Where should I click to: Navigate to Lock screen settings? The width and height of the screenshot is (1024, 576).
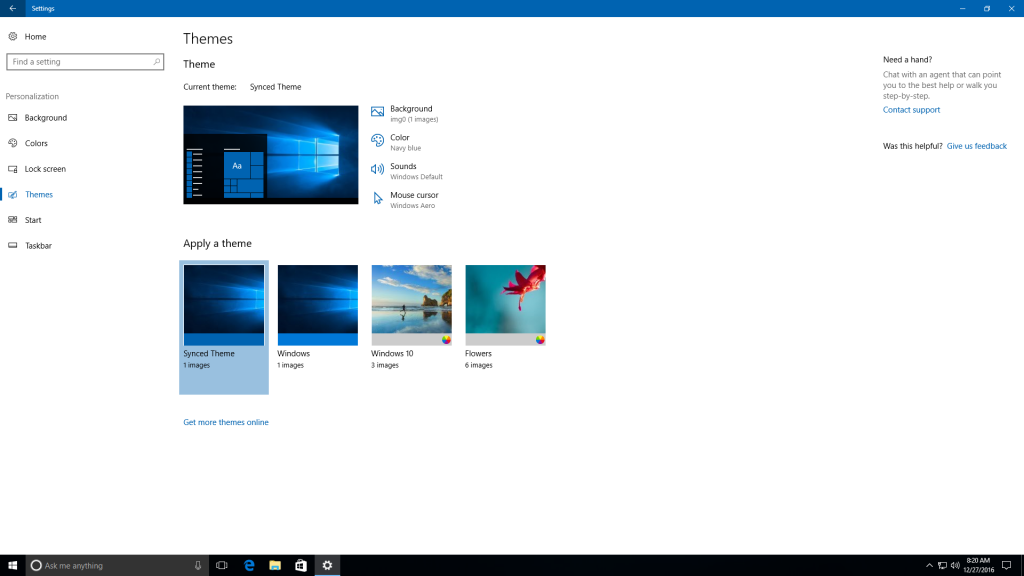[x=45, y=169]
